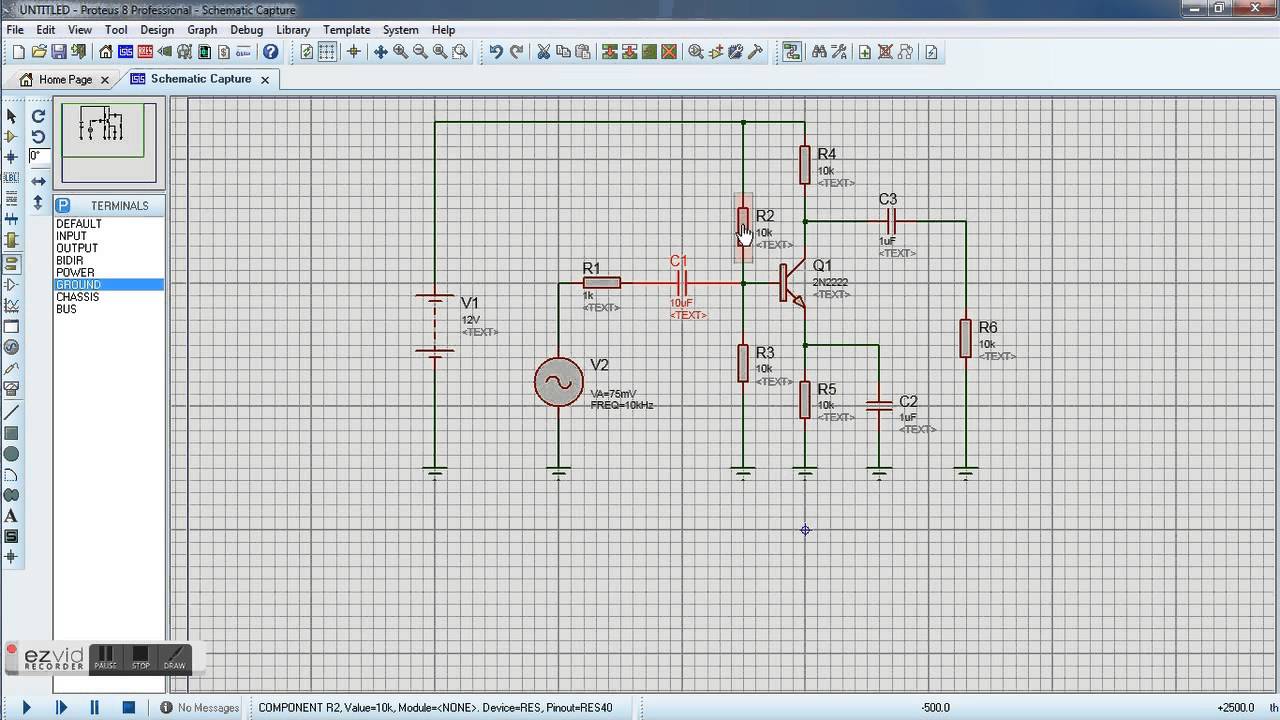1280x720 pixels.
Task: Open the Template menu
Action: click(x=347, y=30)
